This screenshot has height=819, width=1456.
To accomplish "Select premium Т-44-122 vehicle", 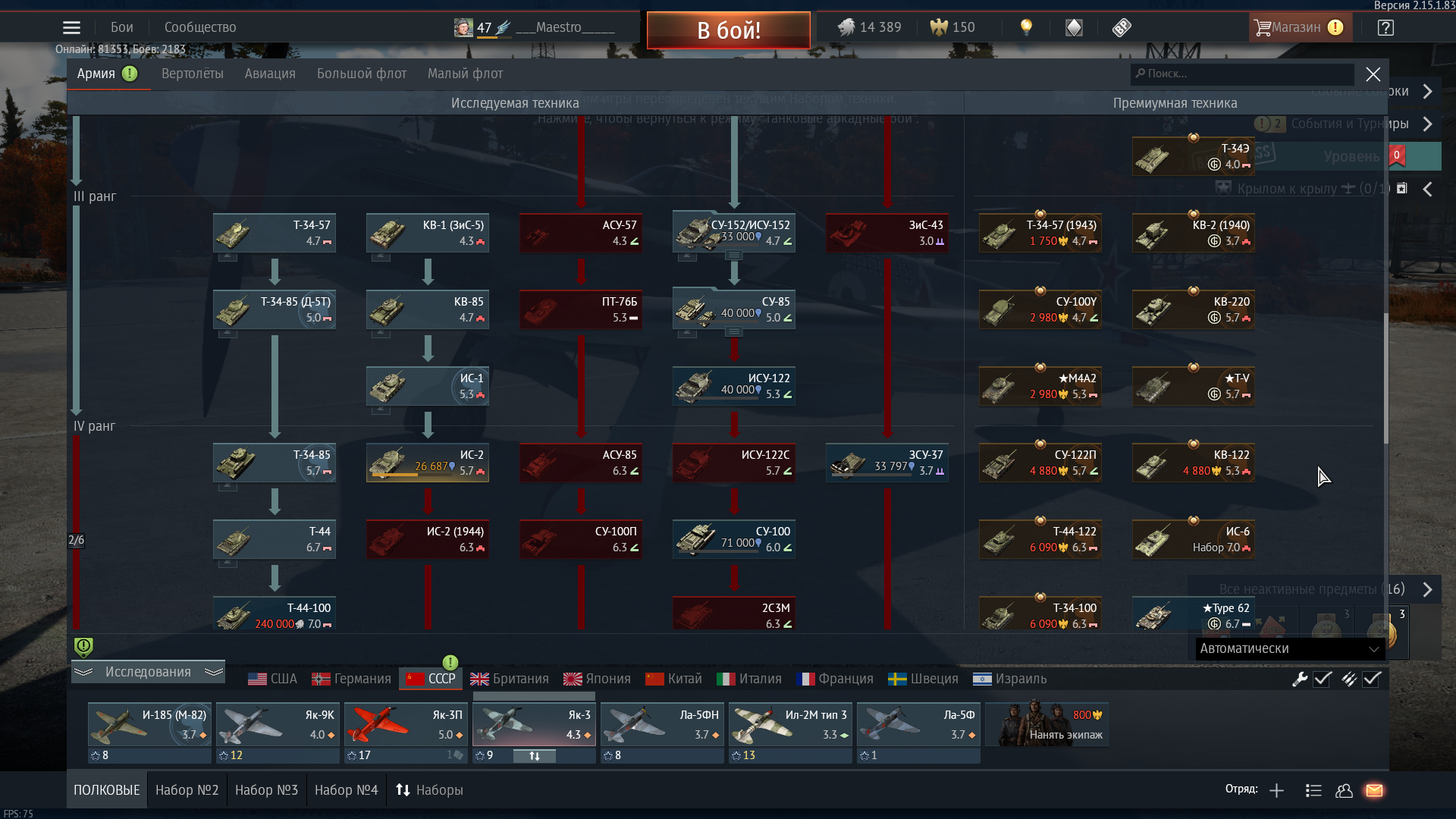I will [x=1040, y=539].
